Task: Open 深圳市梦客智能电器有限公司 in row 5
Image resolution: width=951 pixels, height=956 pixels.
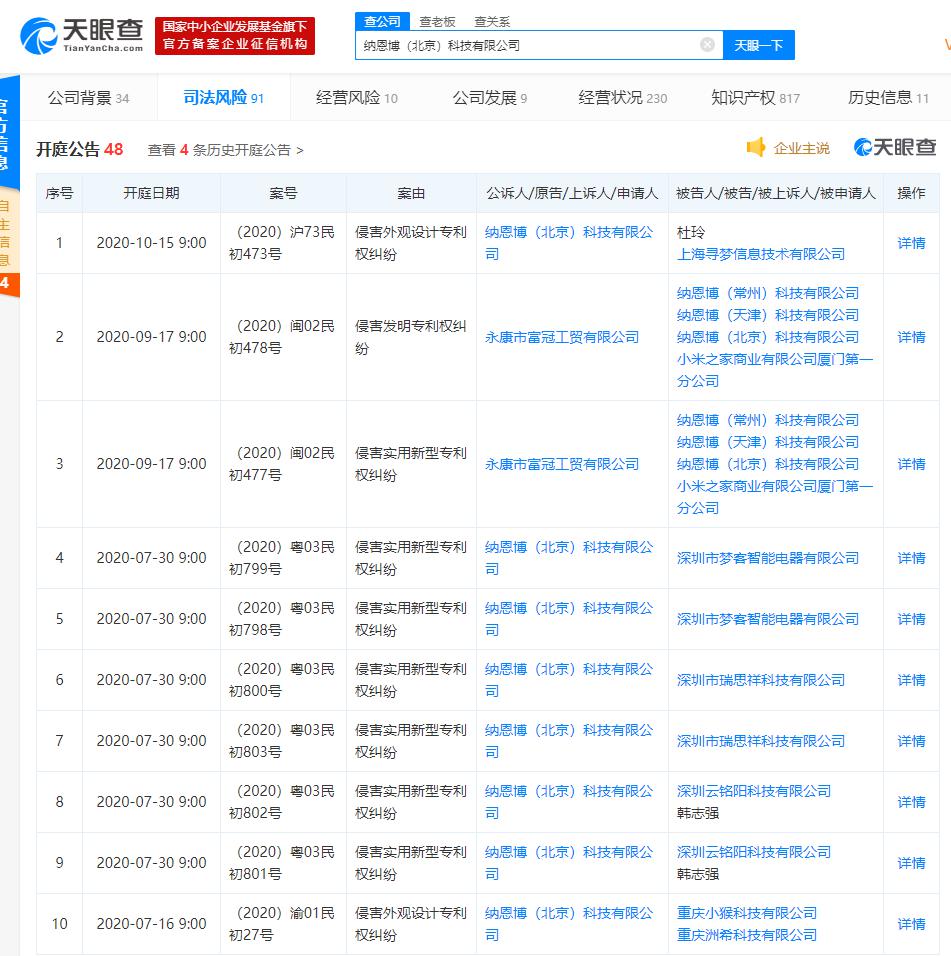Action: (x=768, y=619)
